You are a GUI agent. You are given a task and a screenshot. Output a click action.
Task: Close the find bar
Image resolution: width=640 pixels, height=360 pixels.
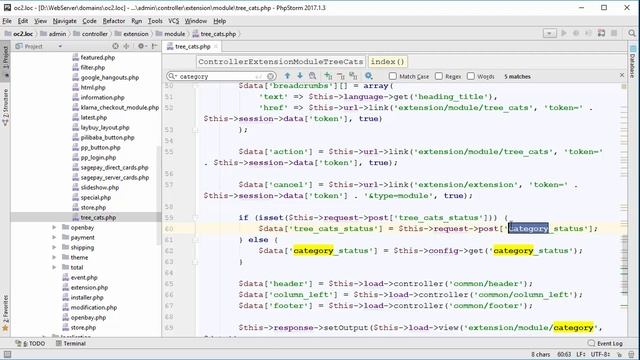tap(622, 75)
